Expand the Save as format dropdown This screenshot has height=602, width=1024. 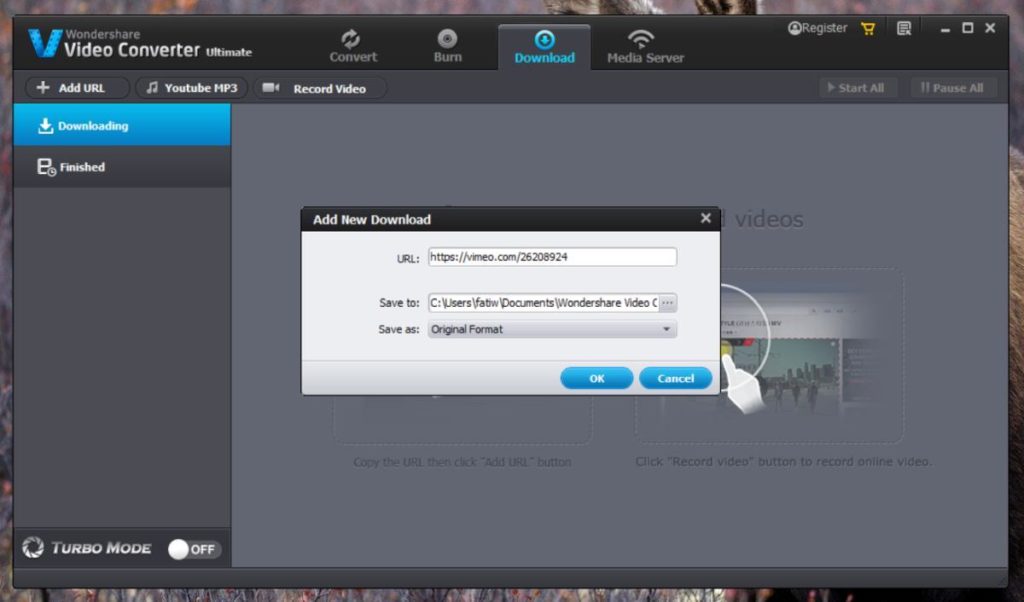click(666, 329)
